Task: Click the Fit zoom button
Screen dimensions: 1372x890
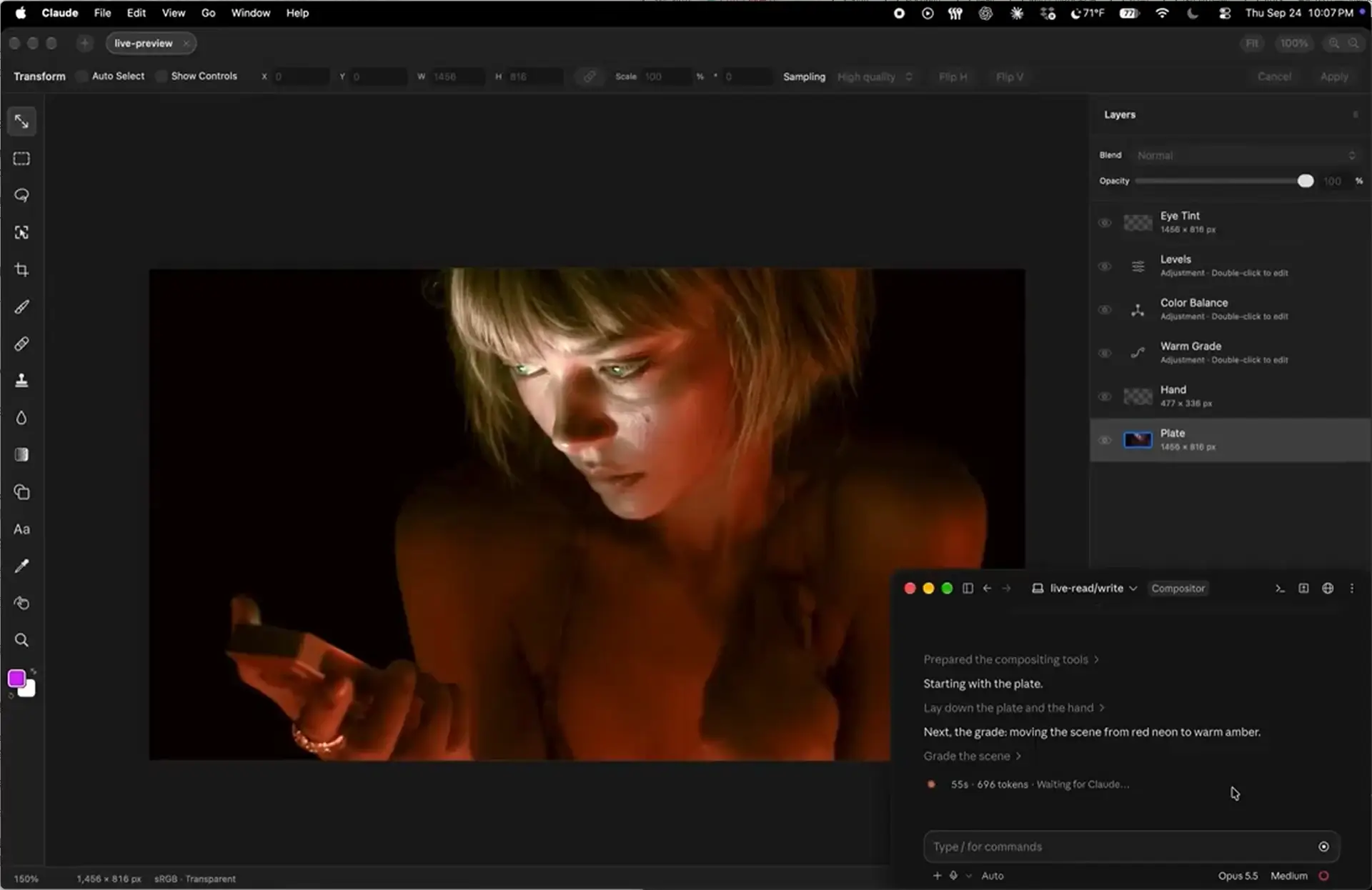Action: tap(1252, 44)
